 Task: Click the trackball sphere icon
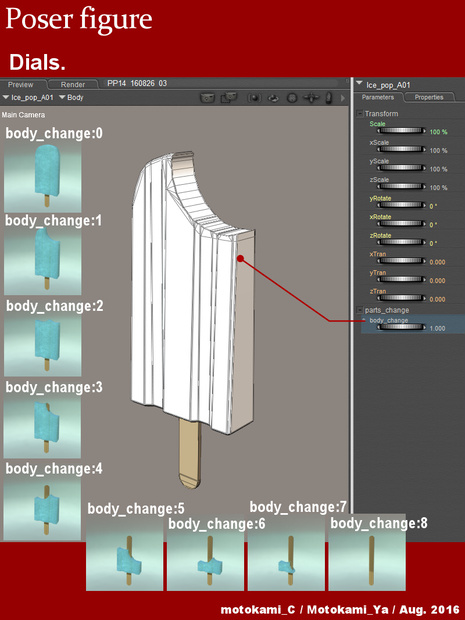[x=292, y=98]
